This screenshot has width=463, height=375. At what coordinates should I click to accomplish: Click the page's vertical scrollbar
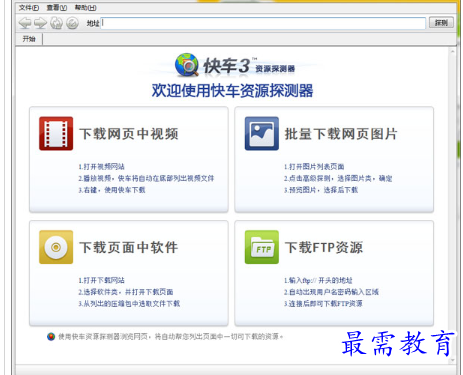(452, 206)
